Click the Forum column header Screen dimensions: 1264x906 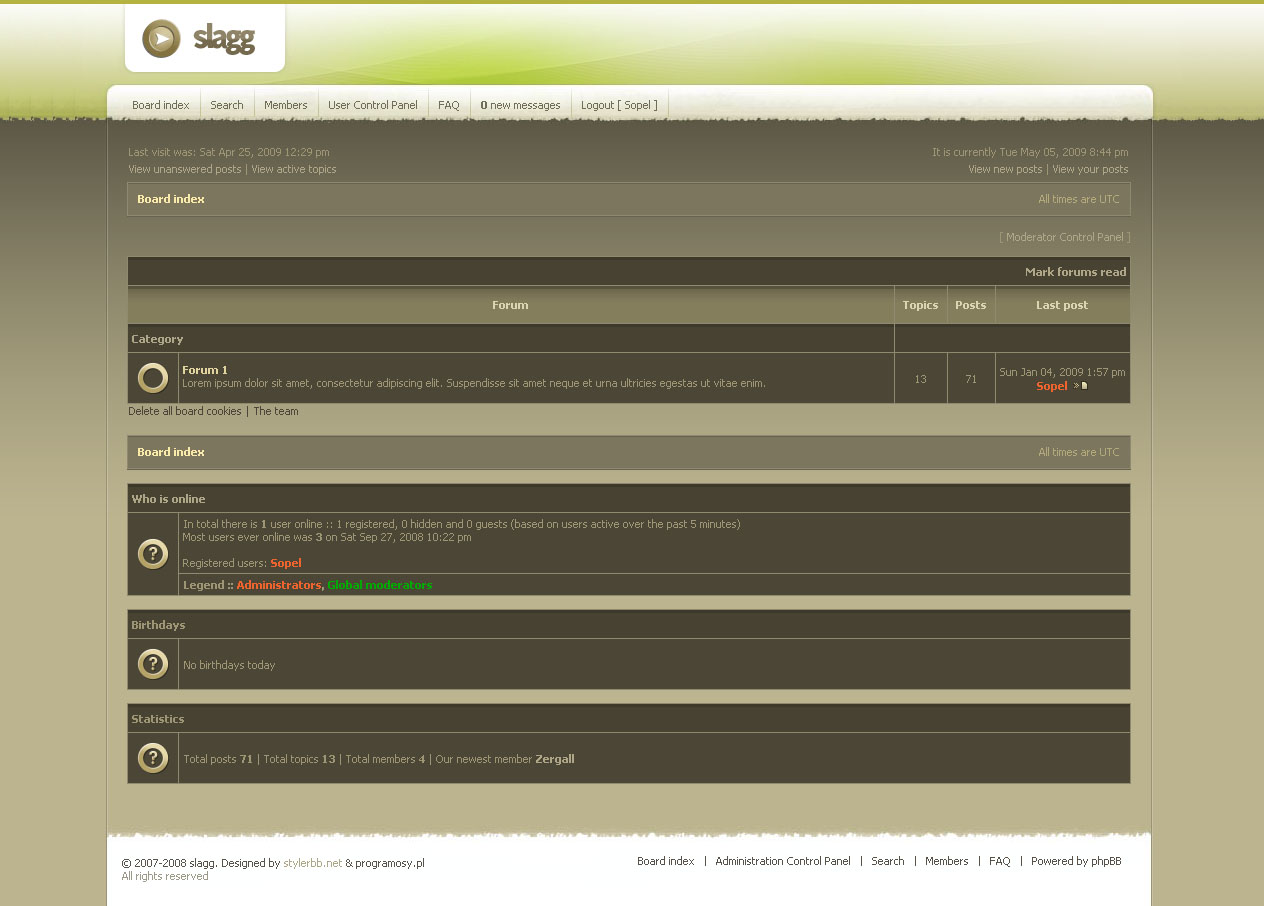coord(510,305)
